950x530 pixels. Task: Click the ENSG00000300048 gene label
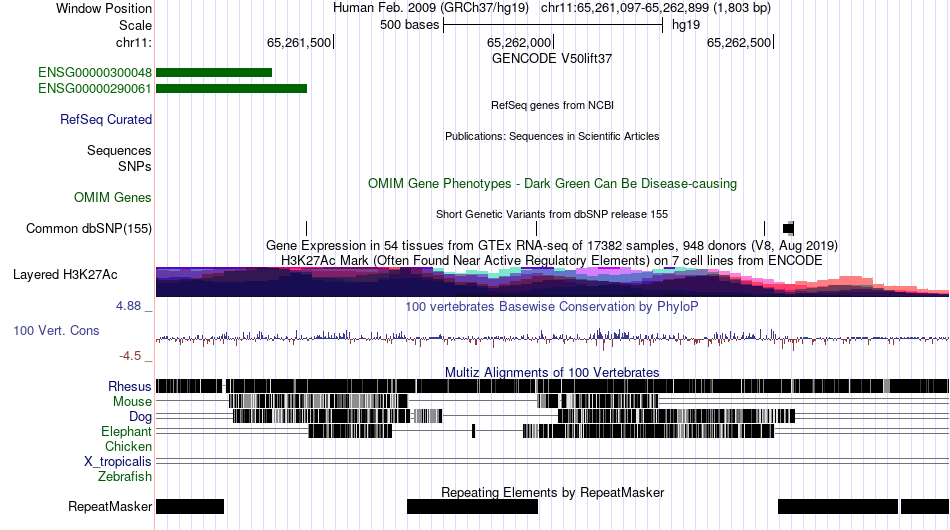[95, 73]
